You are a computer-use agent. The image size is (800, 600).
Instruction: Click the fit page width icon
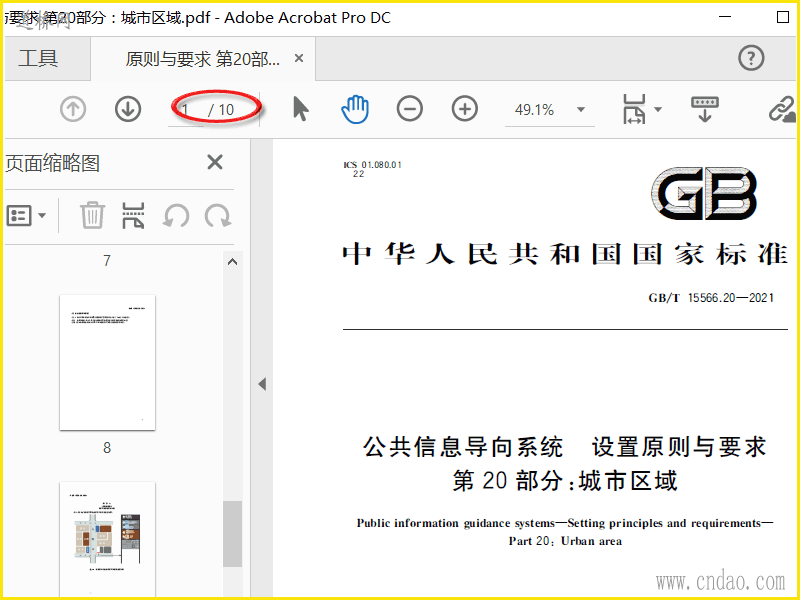tap(634, 109)
